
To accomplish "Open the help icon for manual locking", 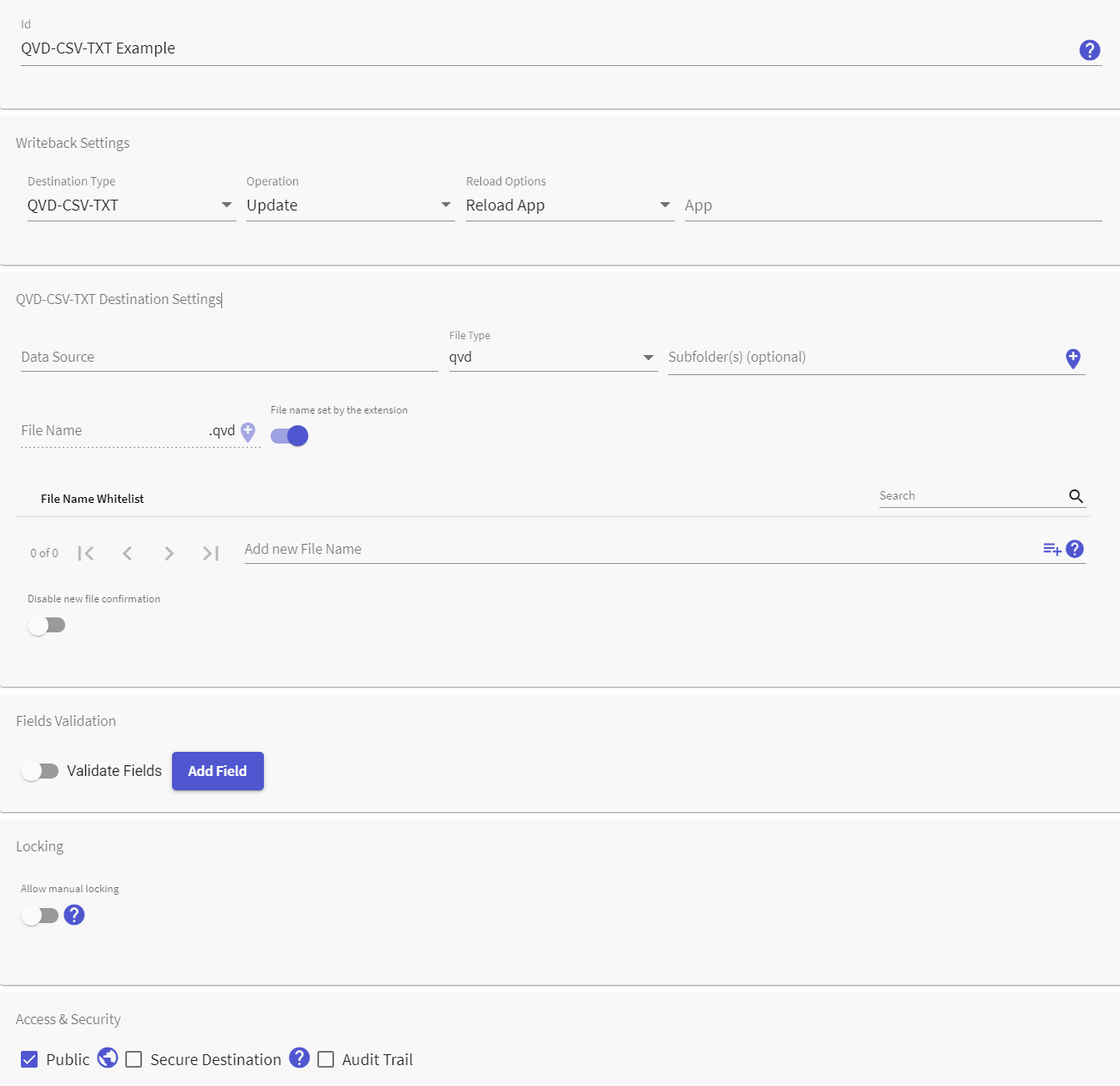I will point(74,915).
